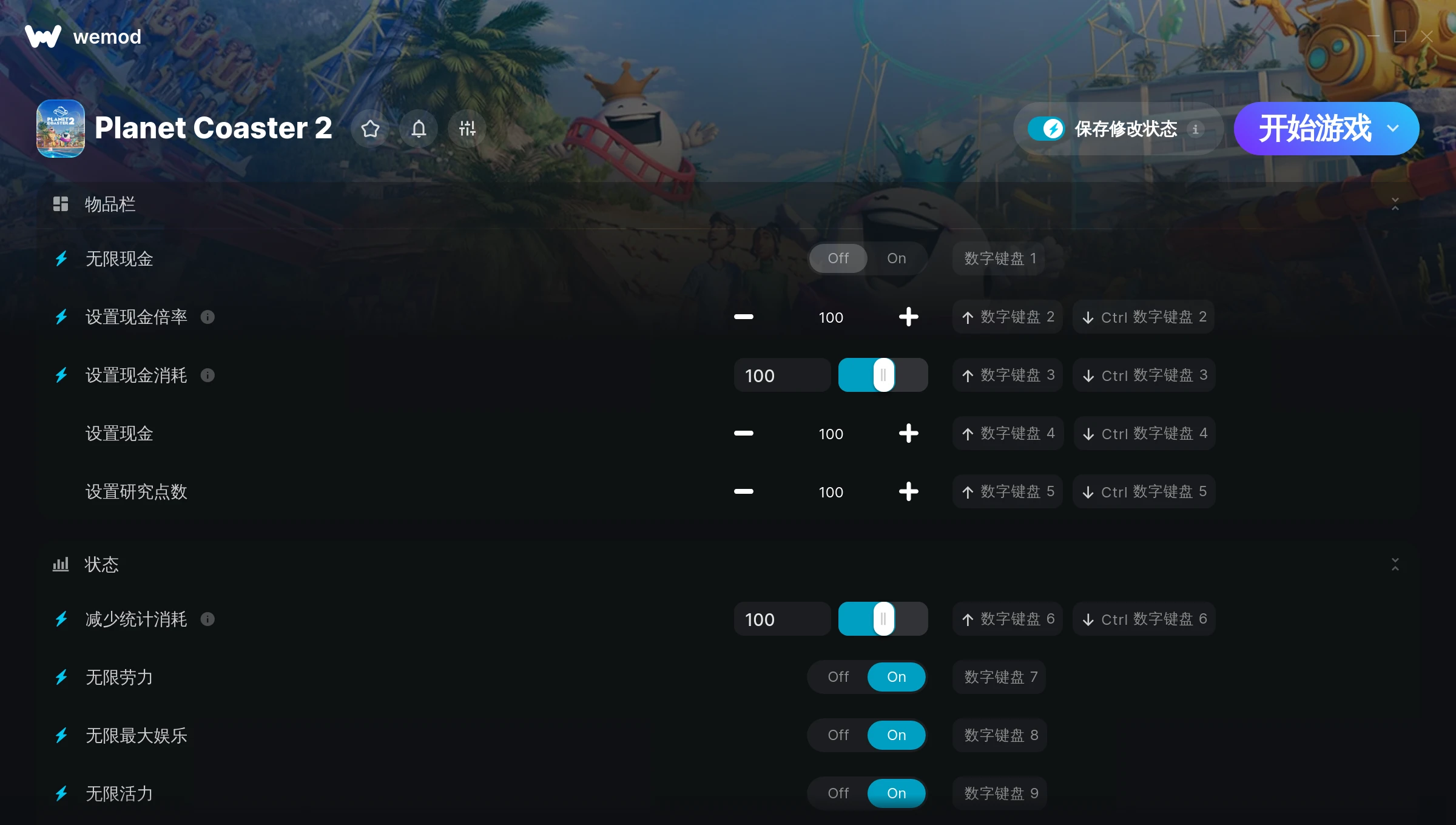Click the plus icon for 设置现金
This screenshot has width=1456, height=825.
tap(908, 434)
